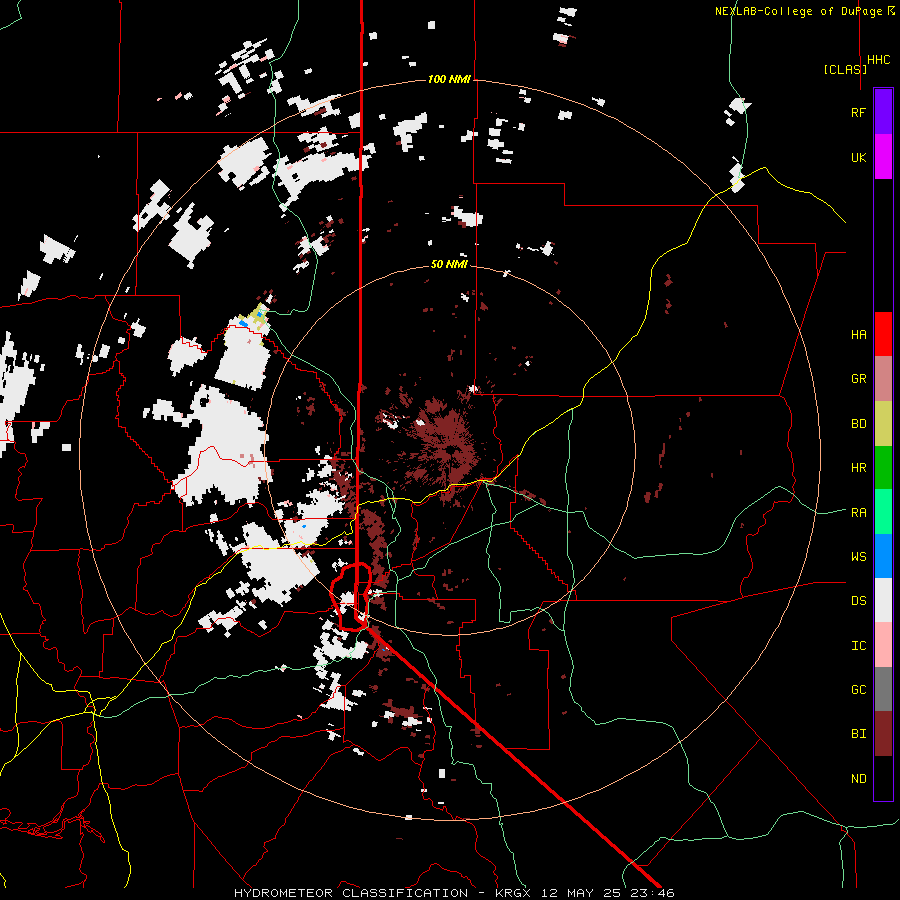Screen dimensions: 900x900
Task: Click the RA legend label
Action: tap(858, 513)
